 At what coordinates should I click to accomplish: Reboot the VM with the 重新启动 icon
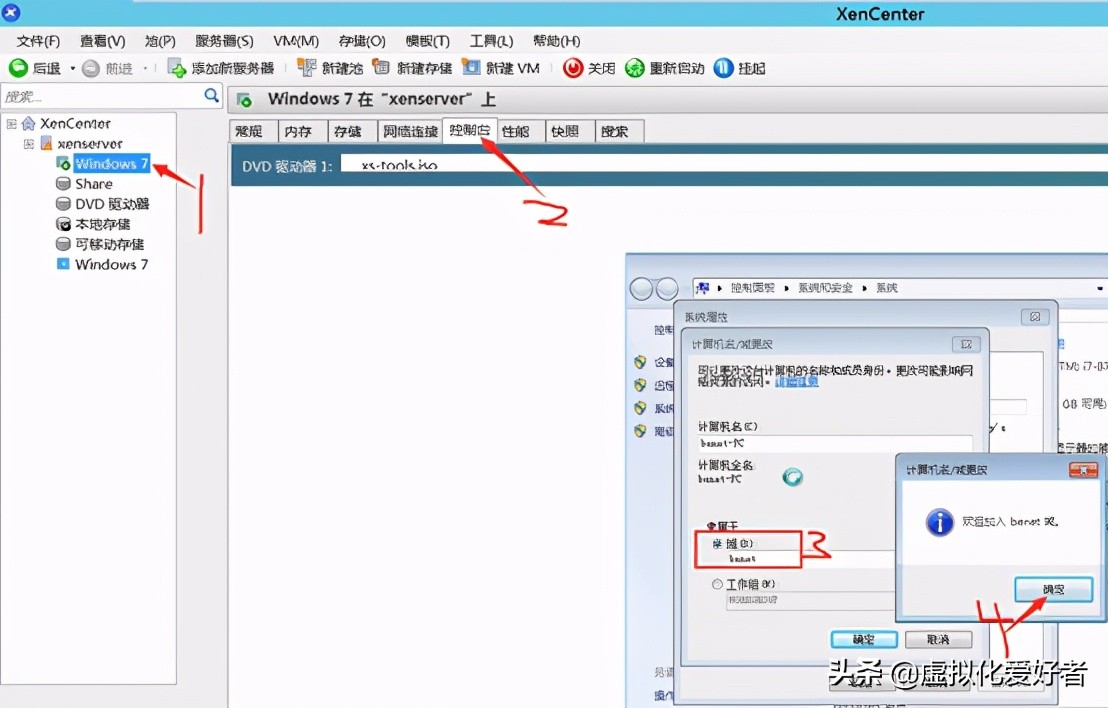pos(635,68)
